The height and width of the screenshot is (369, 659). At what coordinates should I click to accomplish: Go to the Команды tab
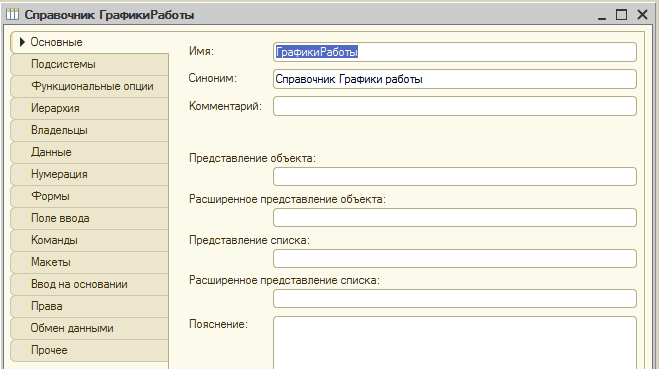pyautogui.click(x=90, y=240)
